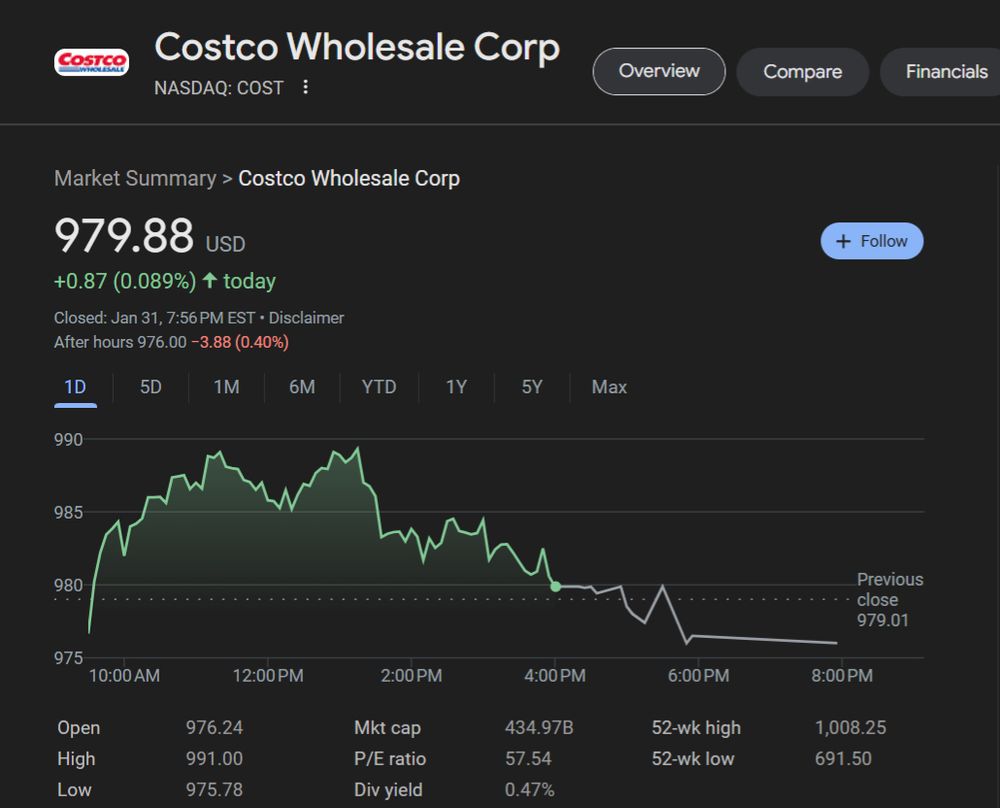Click the 979.88 price value
This screenshot has width=1000, height=808.
(x=124, y=235)
